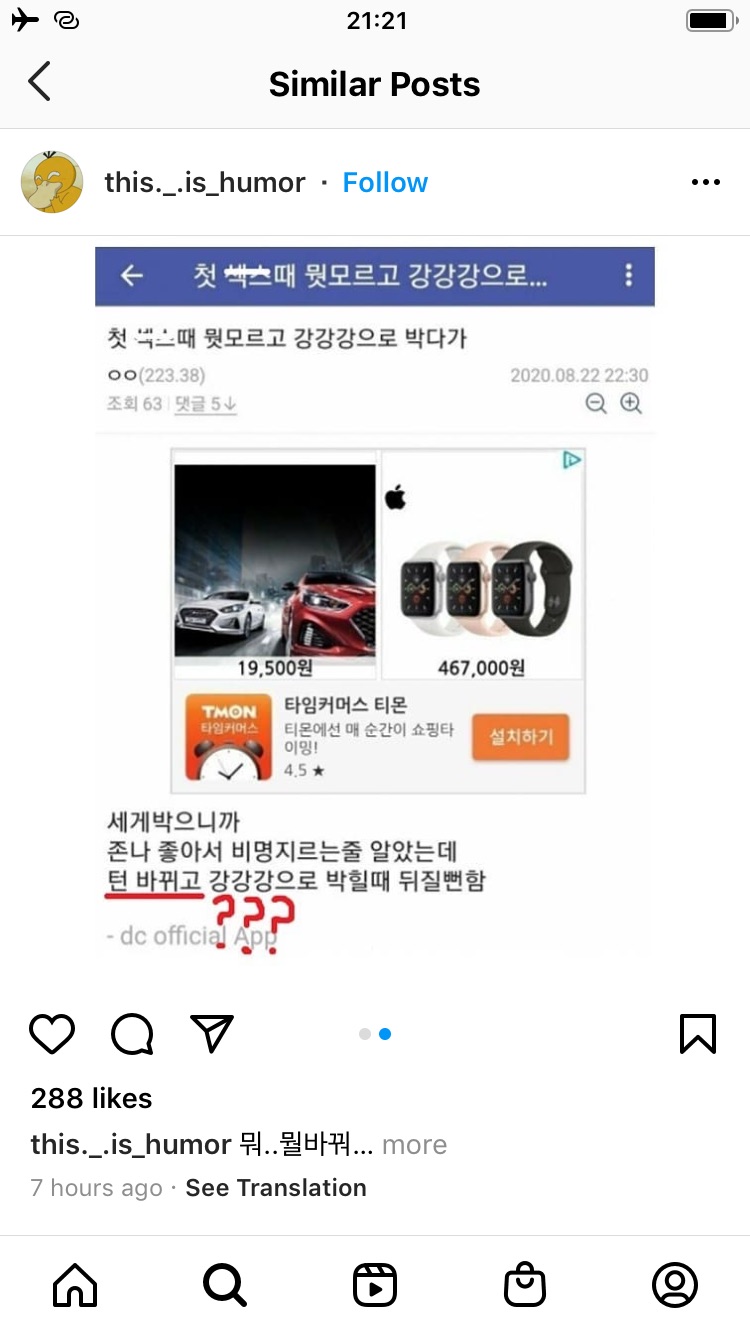750x1334 pixels.
Task: Share the post using the paper plane icon
Action: (x=211, y=1034)
